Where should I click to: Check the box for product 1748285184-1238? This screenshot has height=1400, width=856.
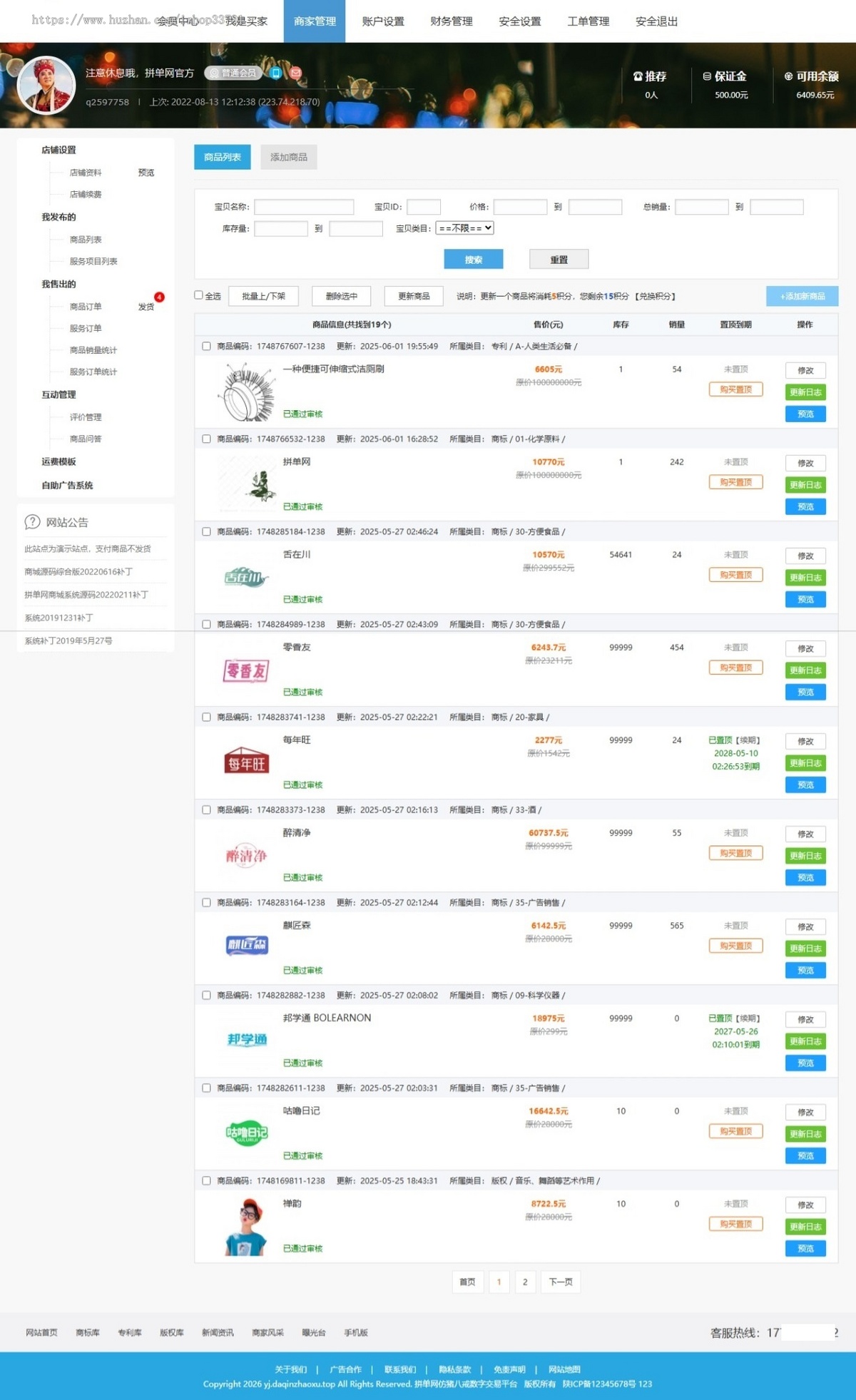tap(206, 531)
